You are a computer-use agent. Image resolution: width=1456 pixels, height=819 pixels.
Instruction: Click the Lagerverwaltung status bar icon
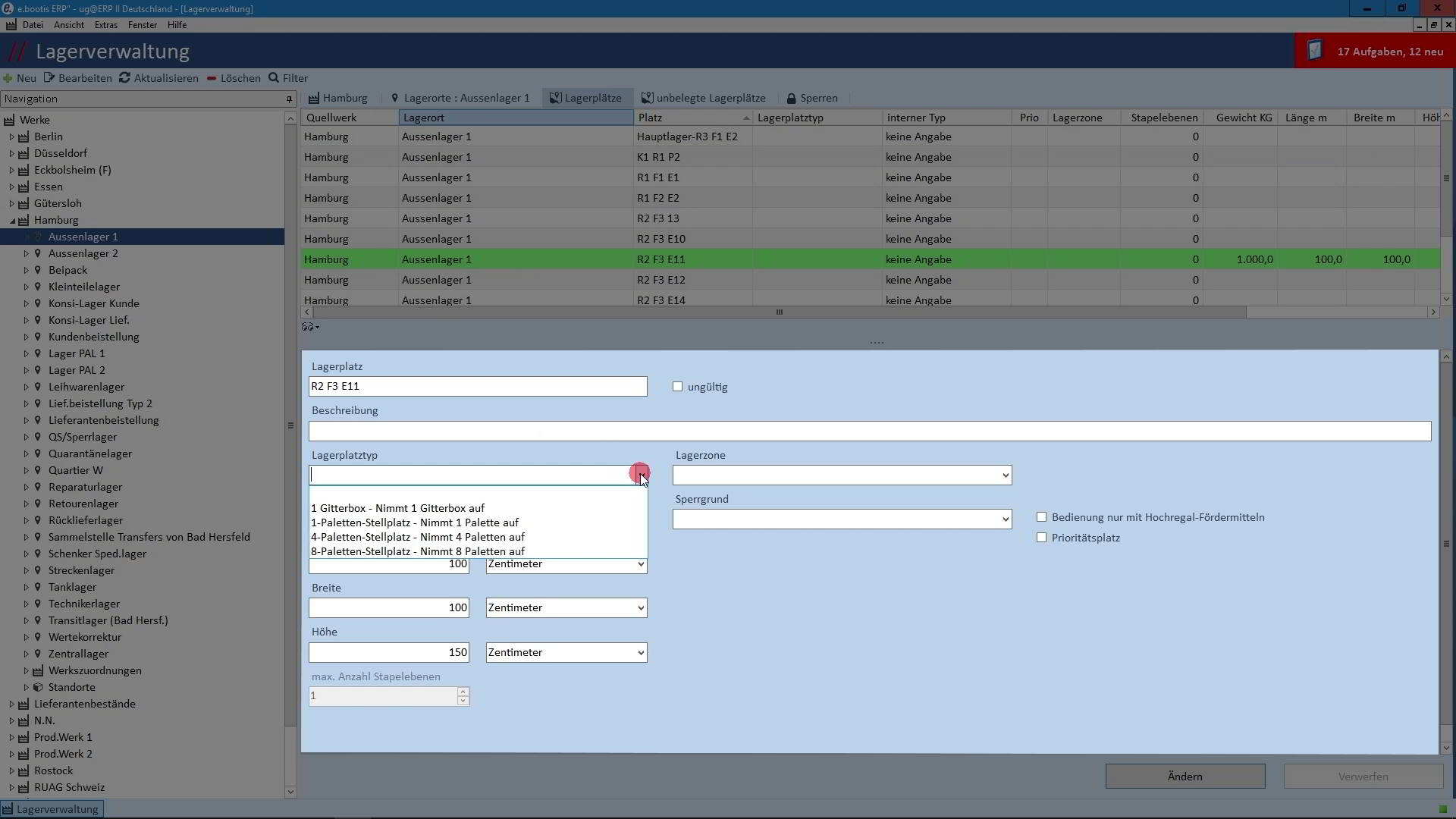click(x=8, y=809)
